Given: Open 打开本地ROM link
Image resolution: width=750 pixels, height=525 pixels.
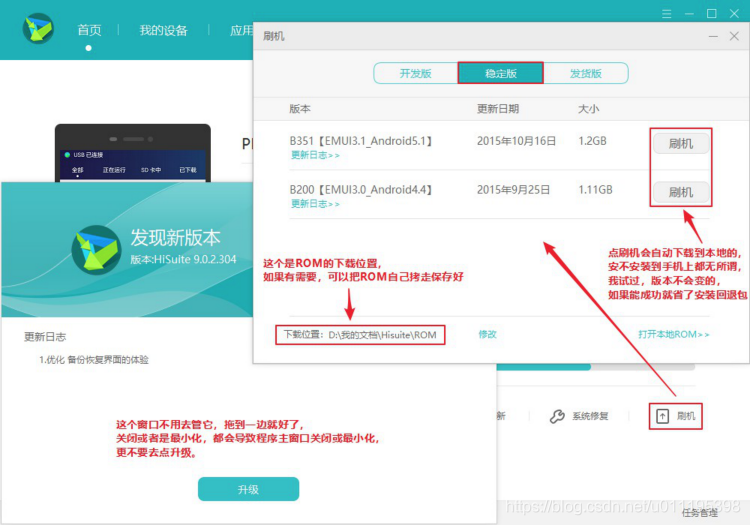Looking at the screenshot, I should (673, 334).
